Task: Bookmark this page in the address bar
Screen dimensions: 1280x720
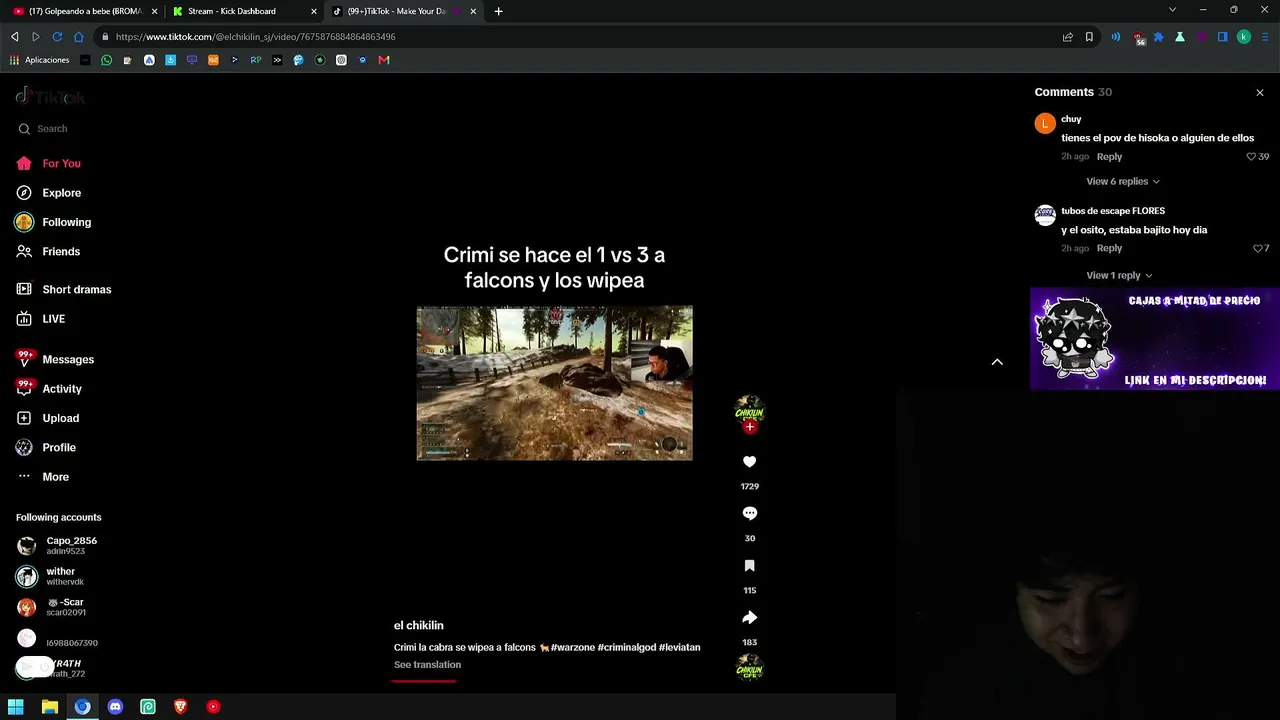Action: pos(1089,37)
